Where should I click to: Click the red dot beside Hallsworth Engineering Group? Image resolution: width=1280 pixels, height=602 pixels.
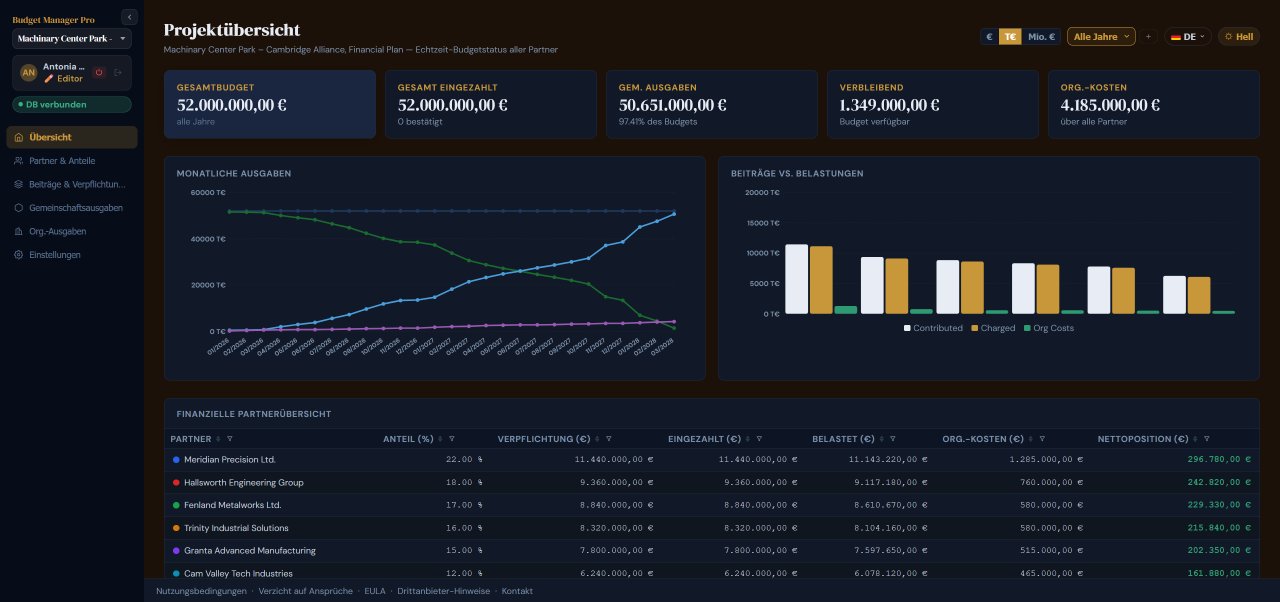click(x=176, y=483)
